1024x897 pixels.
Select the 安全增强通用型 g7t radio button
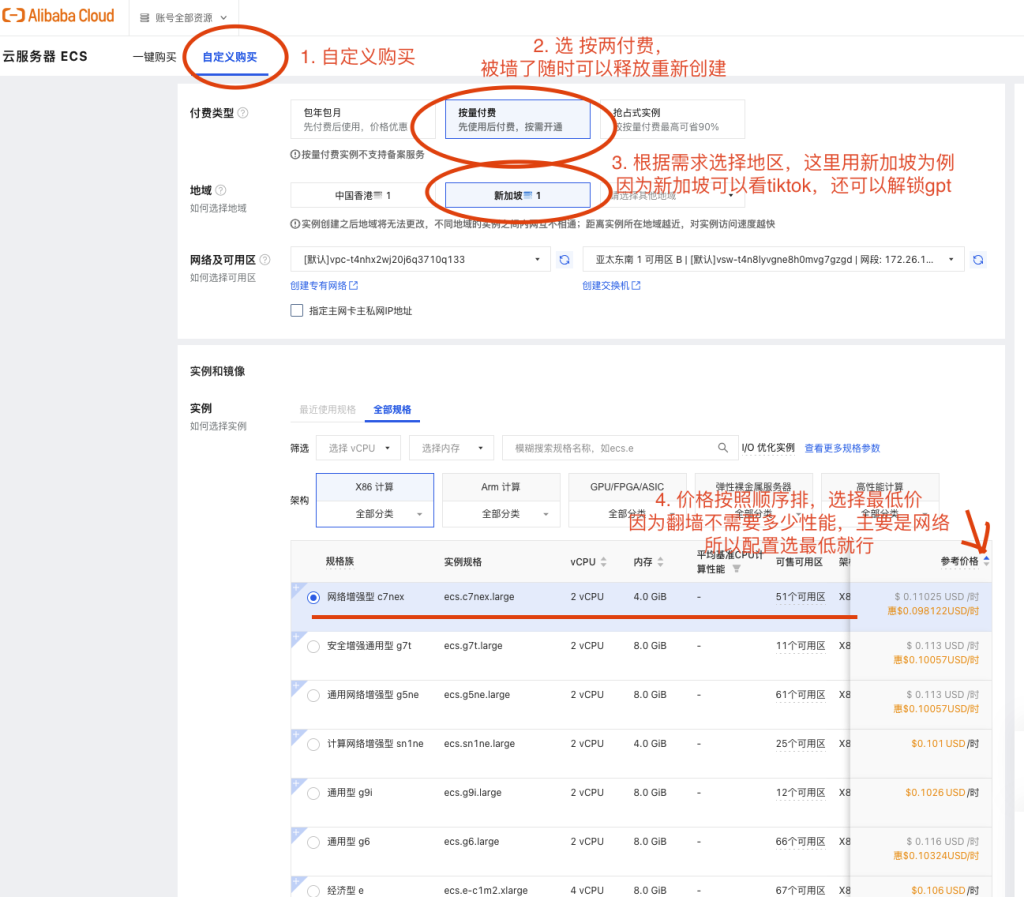pos(313,646)
